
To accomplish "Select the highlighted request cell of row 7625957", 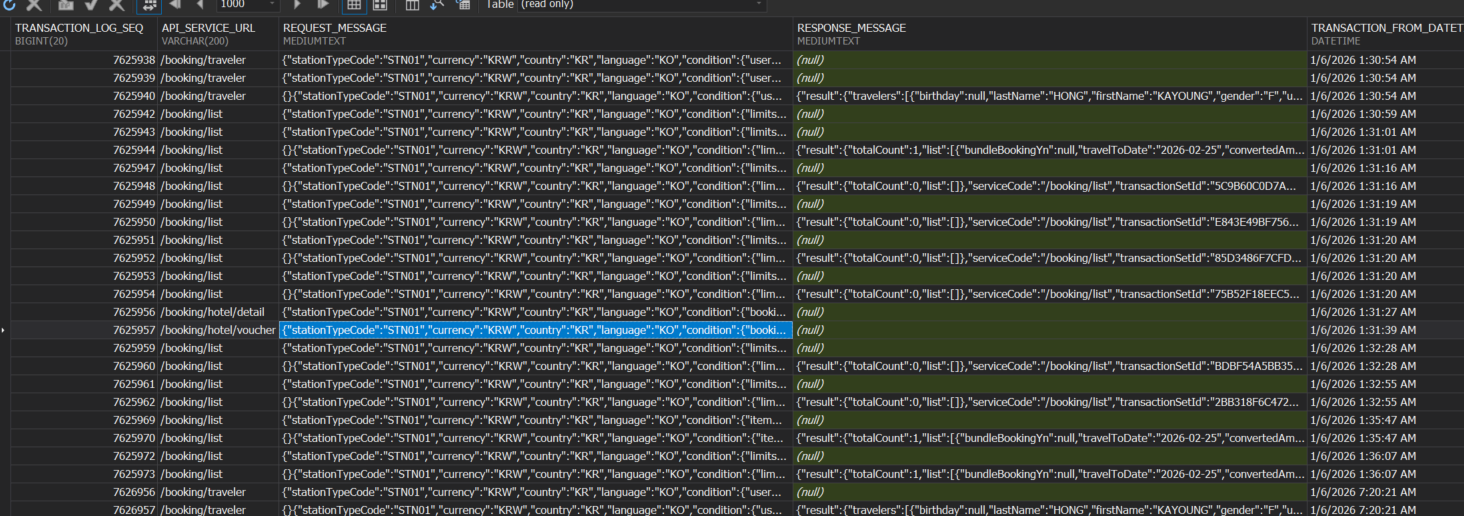I will coord(535,330).
